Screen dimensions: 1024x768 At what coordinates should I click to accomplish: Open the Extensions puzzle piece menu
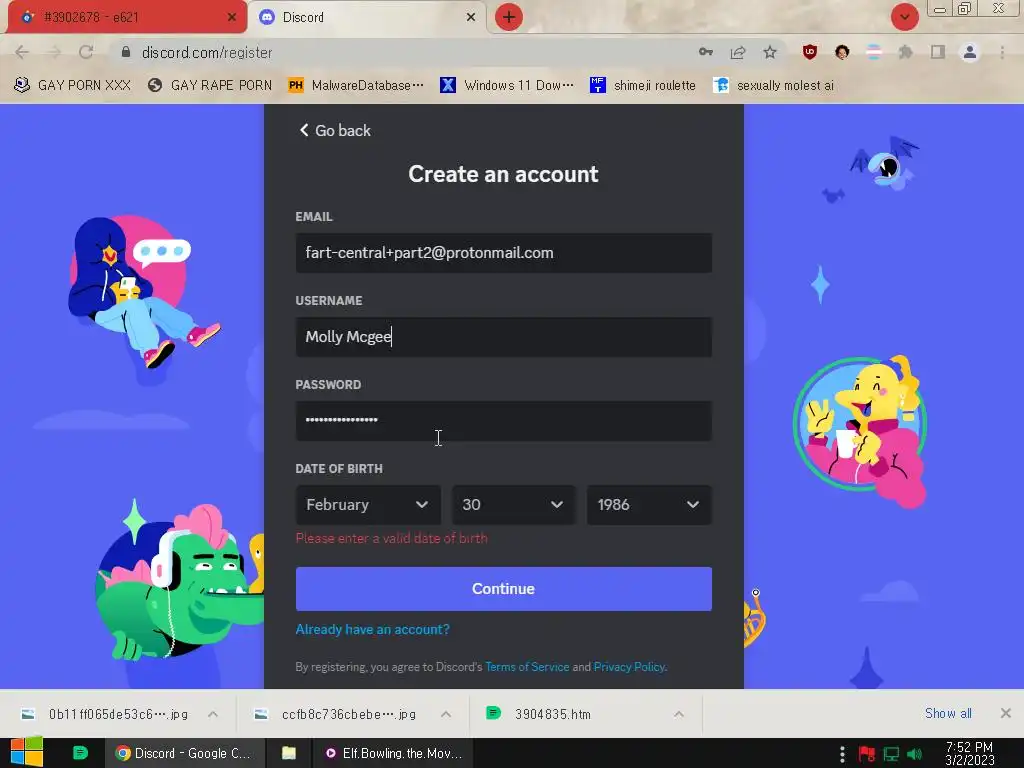906,52
